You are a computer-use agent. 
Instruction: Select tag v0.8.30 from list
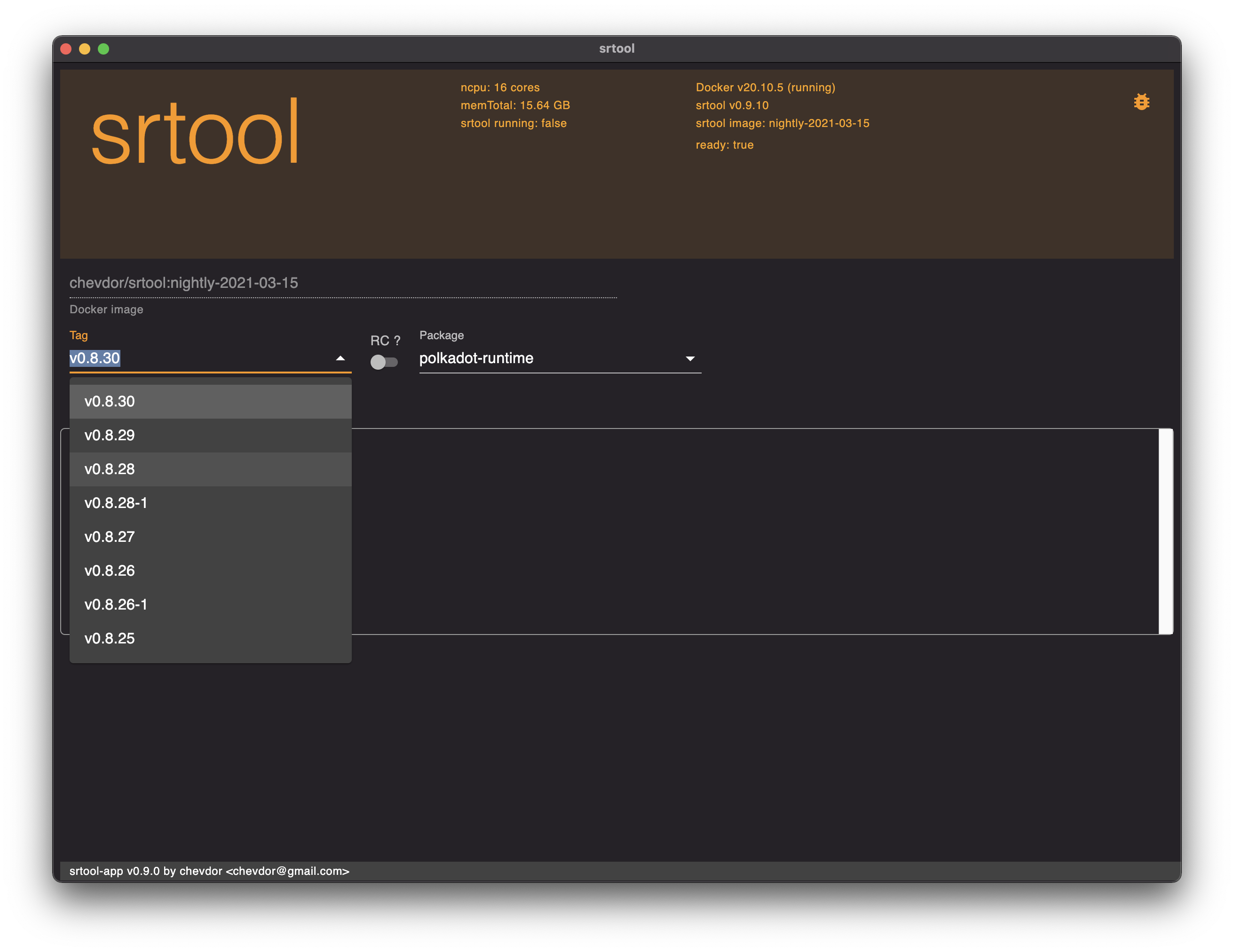210,401
